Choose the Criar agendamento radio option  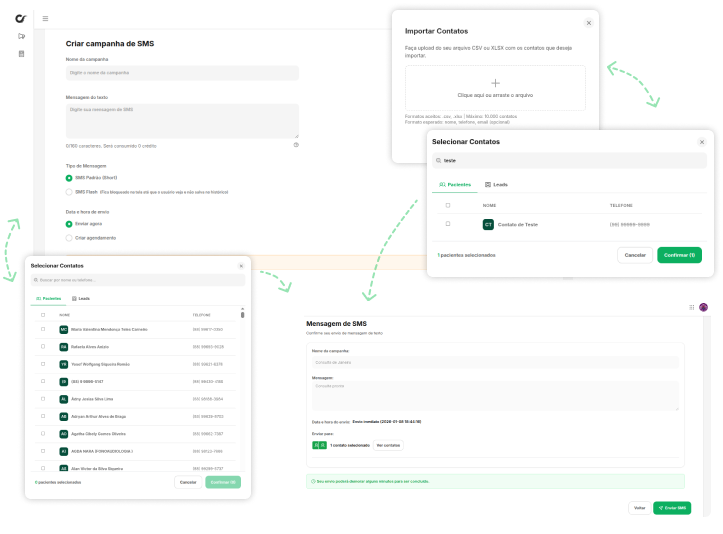[69, 237]
